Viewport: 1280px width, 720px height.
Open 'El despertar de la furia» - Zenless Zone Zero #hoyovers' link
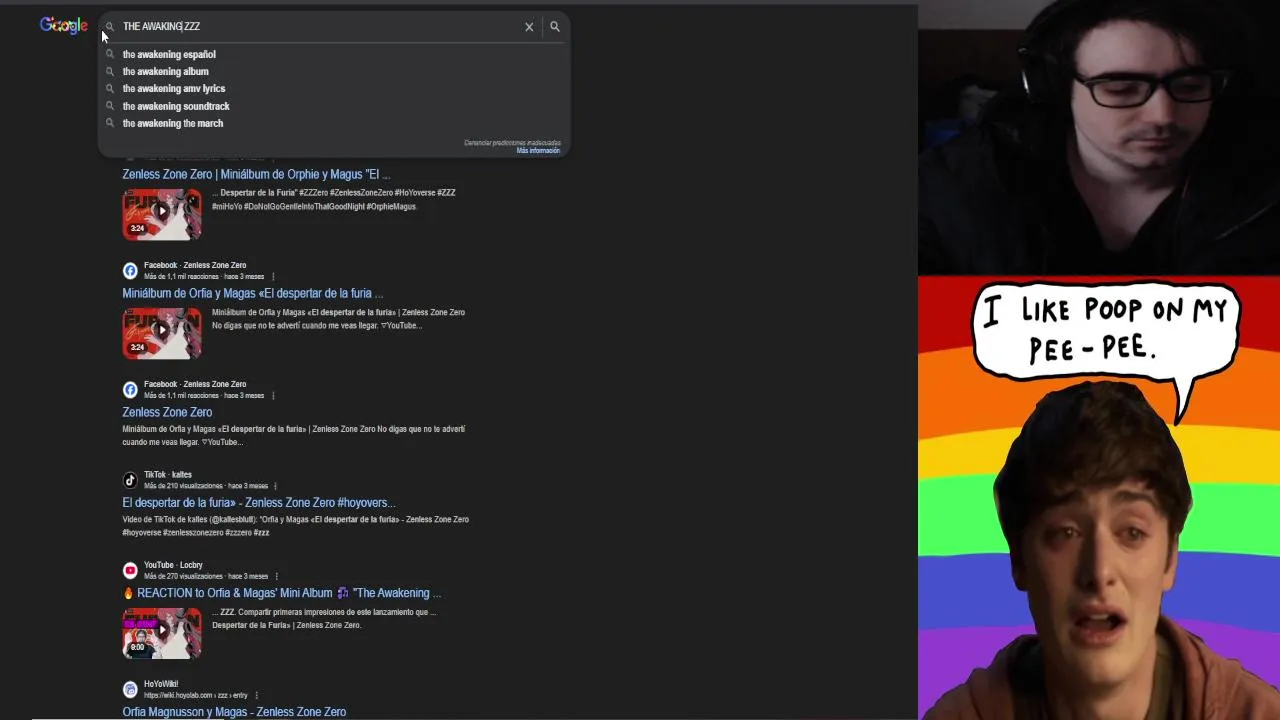259,503
